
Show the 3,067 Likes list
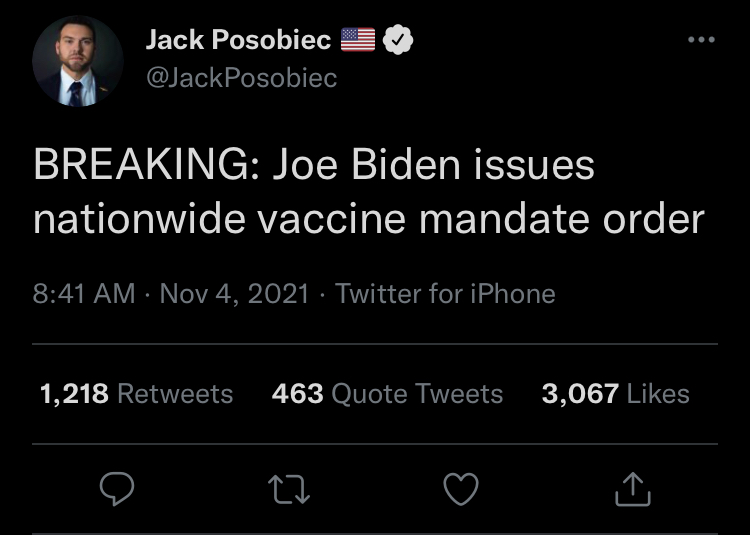pyautogui.click(x=615, y=394)
